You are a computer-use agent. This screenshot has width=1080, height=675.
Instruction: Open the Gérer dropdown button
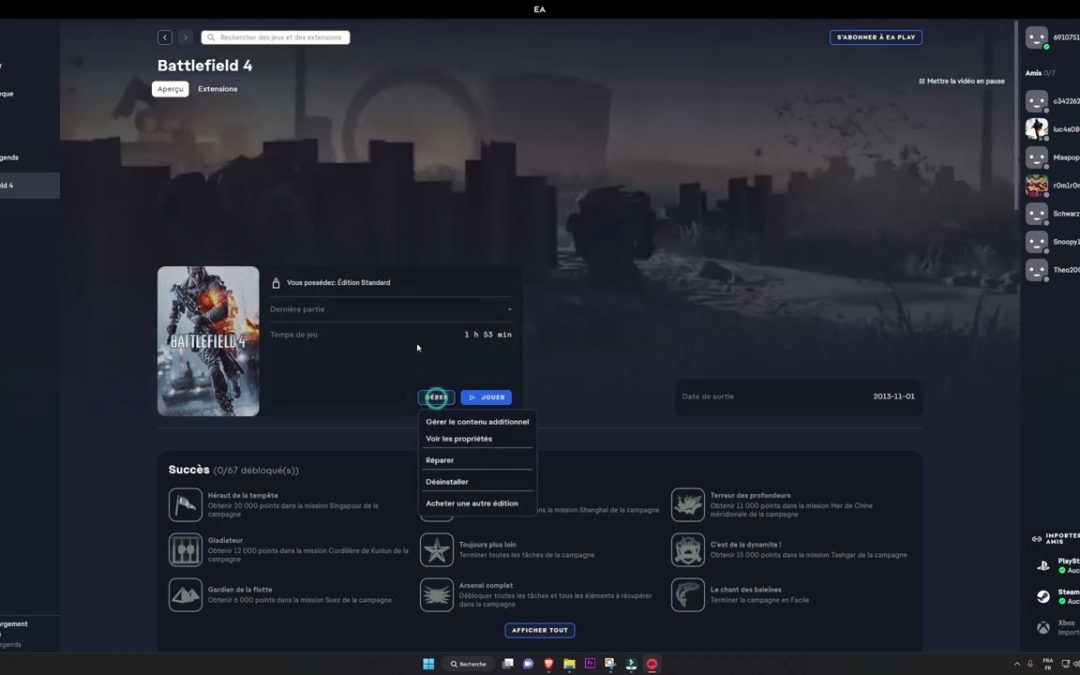pos(436,397)
